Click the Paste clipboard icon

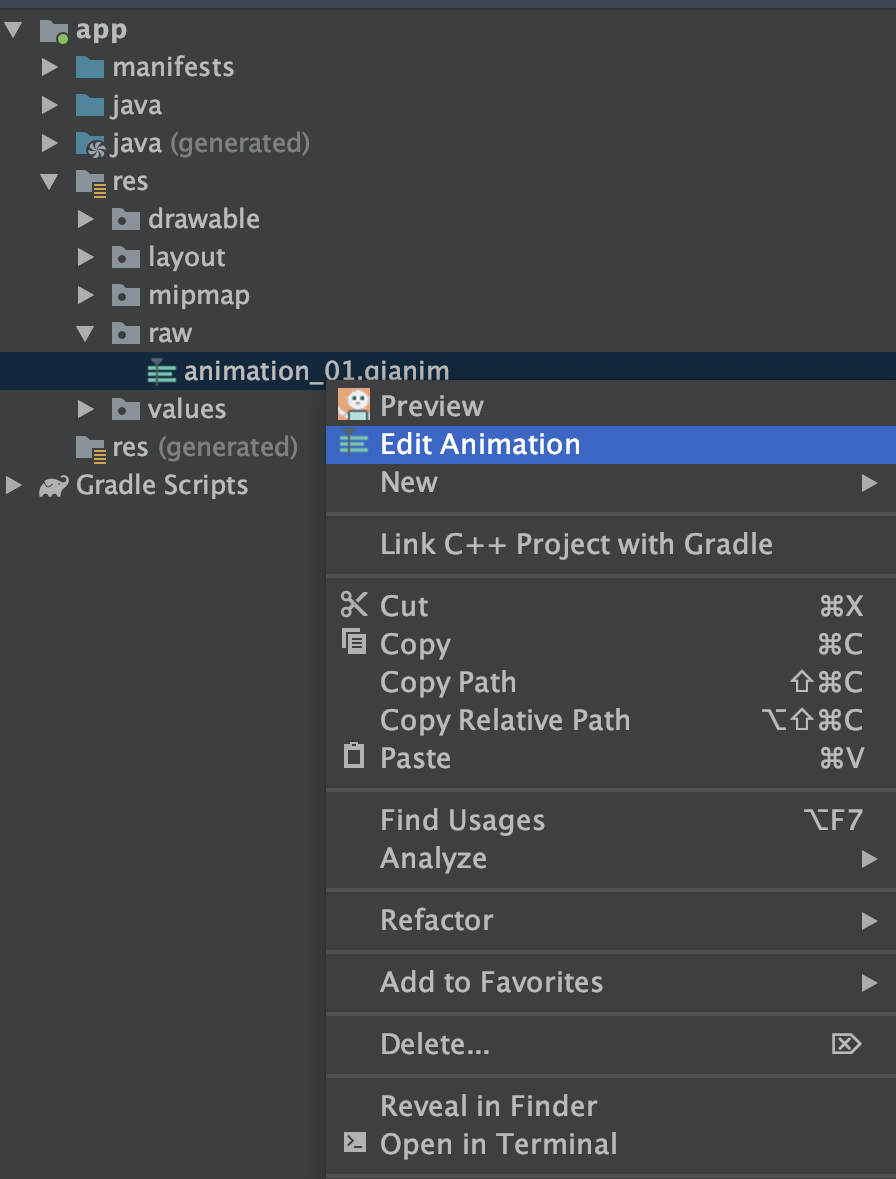tap(354, 756)
